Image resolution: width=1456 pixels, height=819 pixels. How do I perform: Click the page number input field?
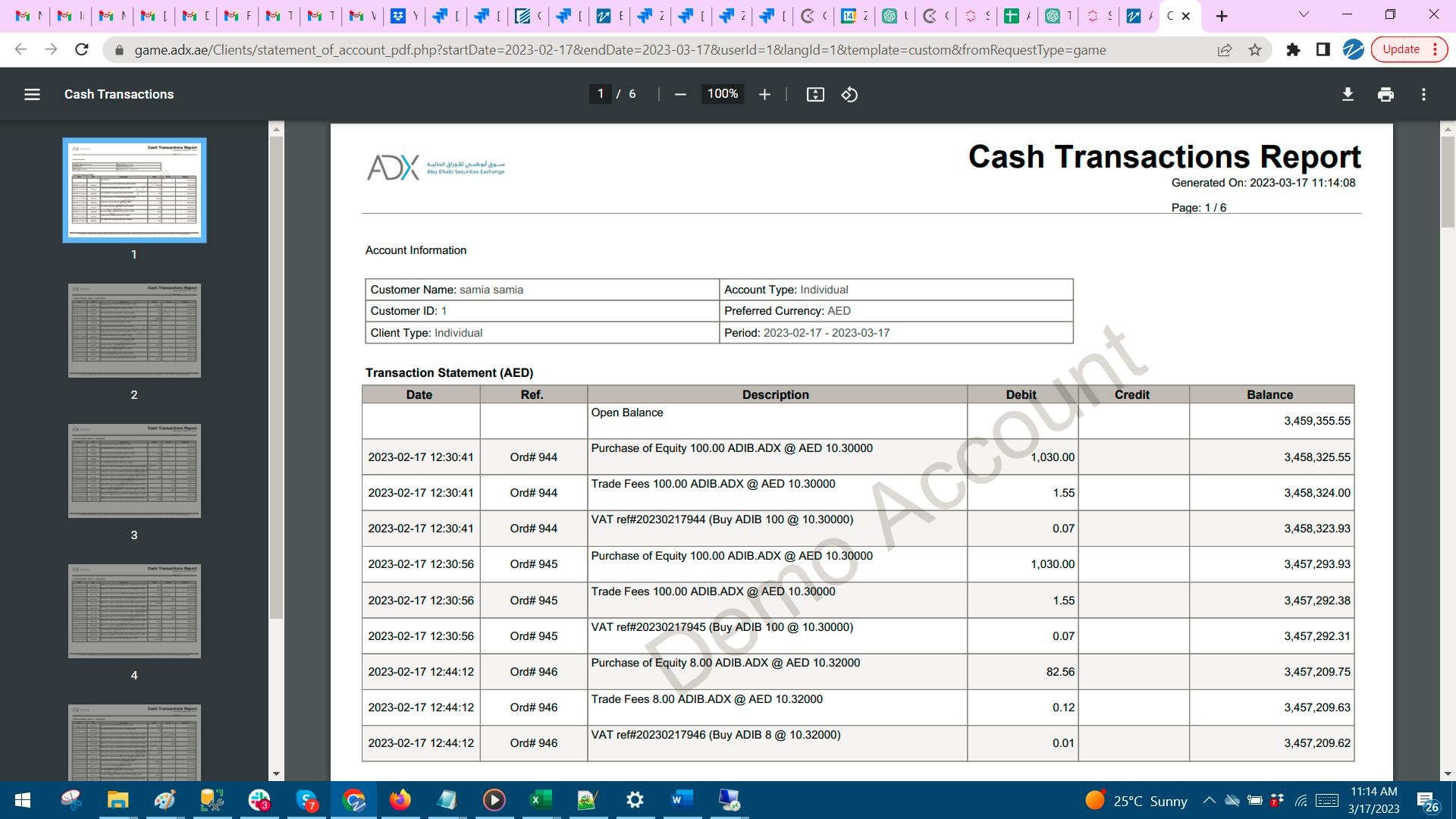tap(601, 94)
